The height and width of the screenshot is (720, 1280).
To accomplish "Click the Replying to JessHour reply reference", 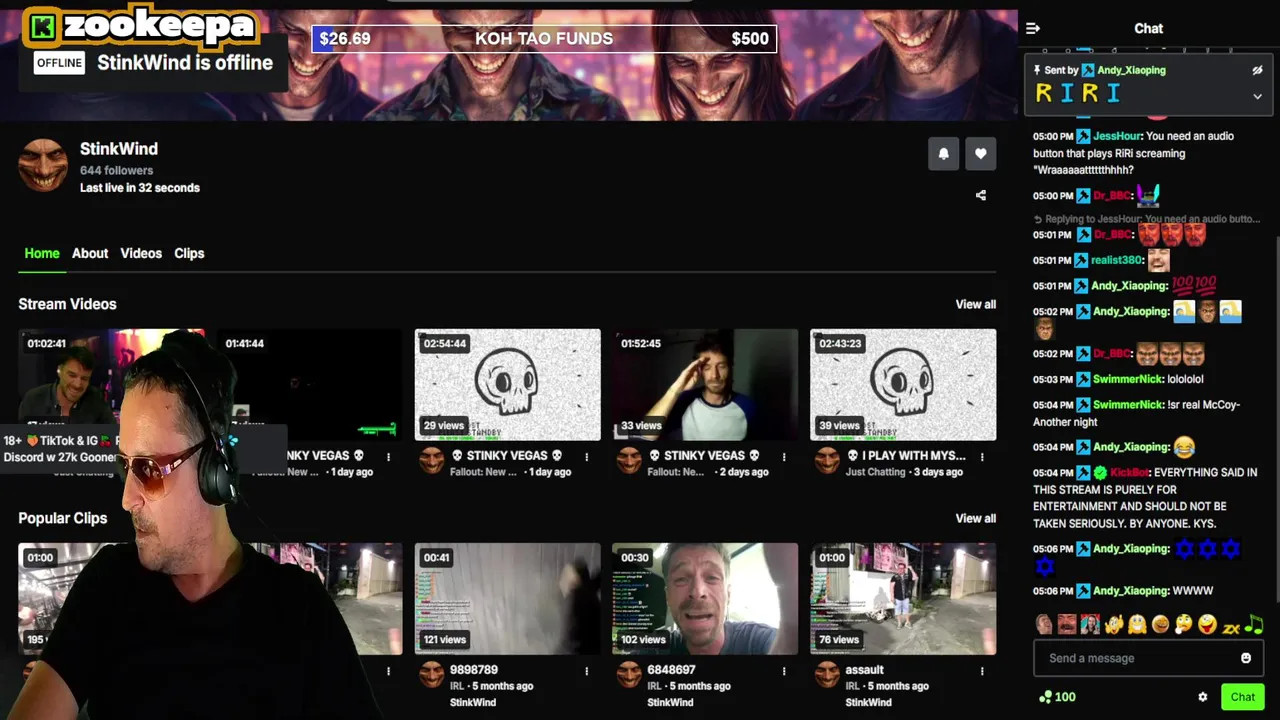I will (x=1147, y=219).
